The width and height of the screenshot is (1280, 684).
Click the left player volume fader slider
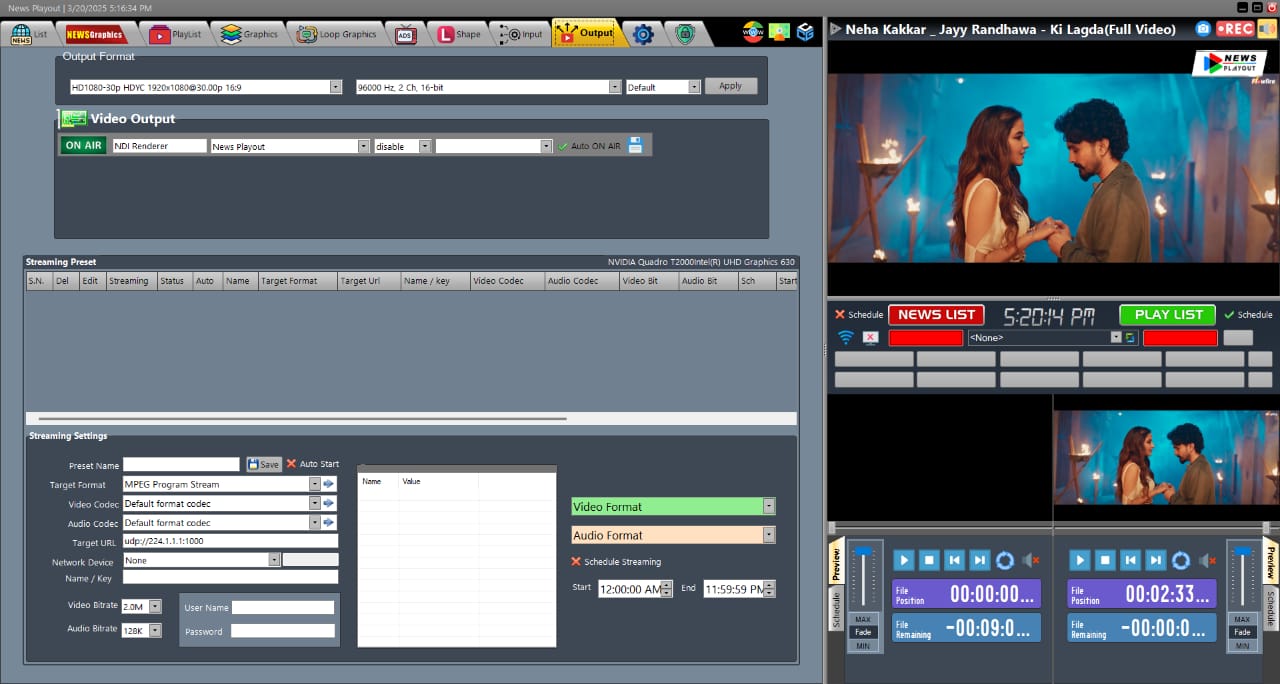coord(863,552)
